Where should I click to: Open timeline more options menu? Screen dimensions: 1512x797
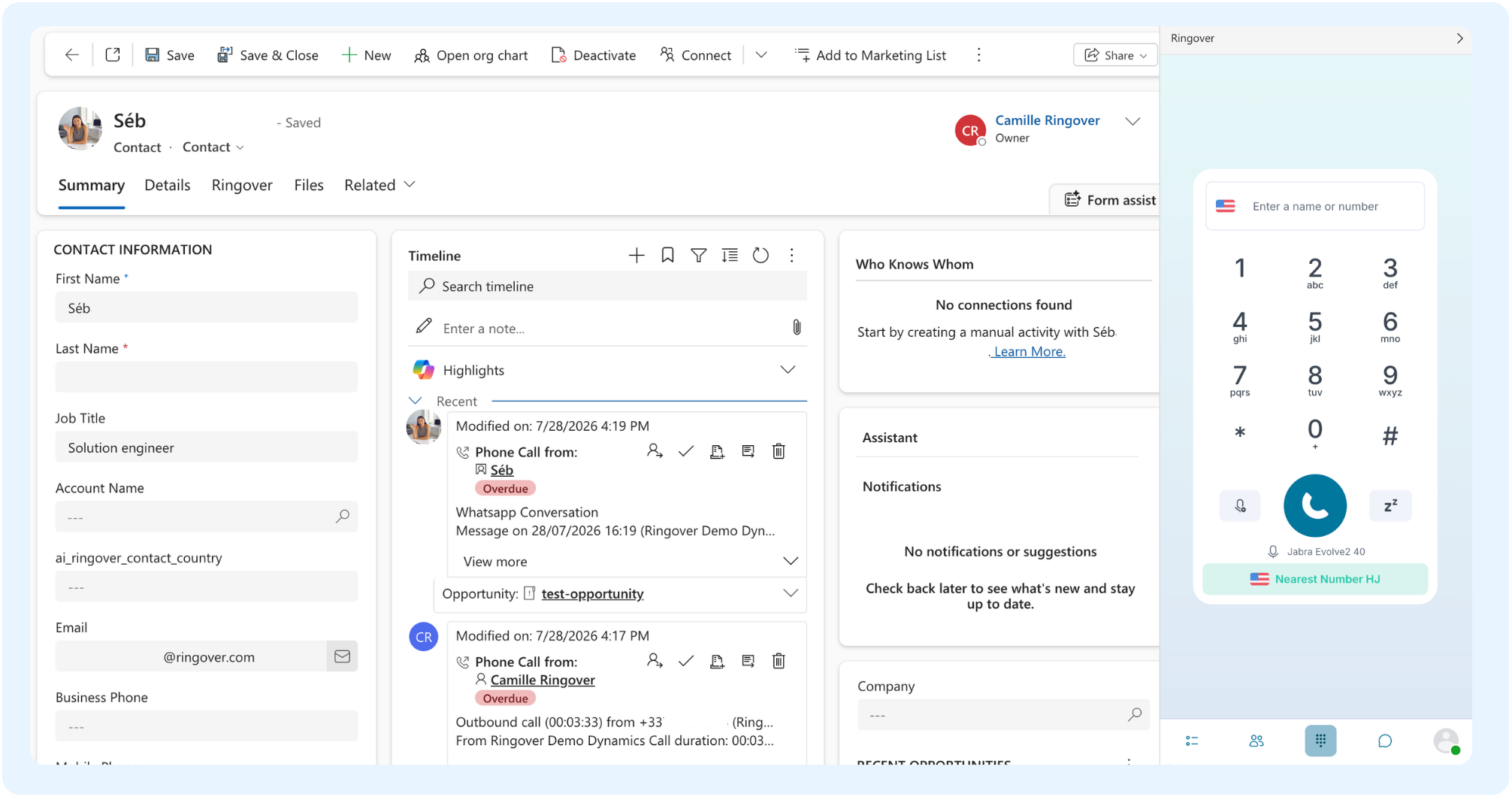click(791, 256)
